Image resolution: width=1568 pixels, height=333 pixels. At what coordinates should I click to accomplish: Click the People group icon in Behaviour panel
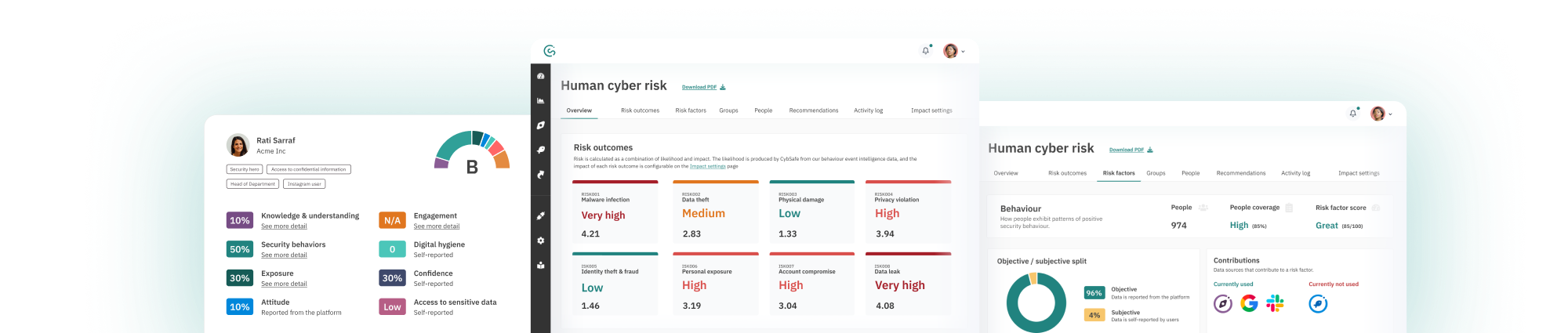pyautogui.click(x=1203, y=208)
